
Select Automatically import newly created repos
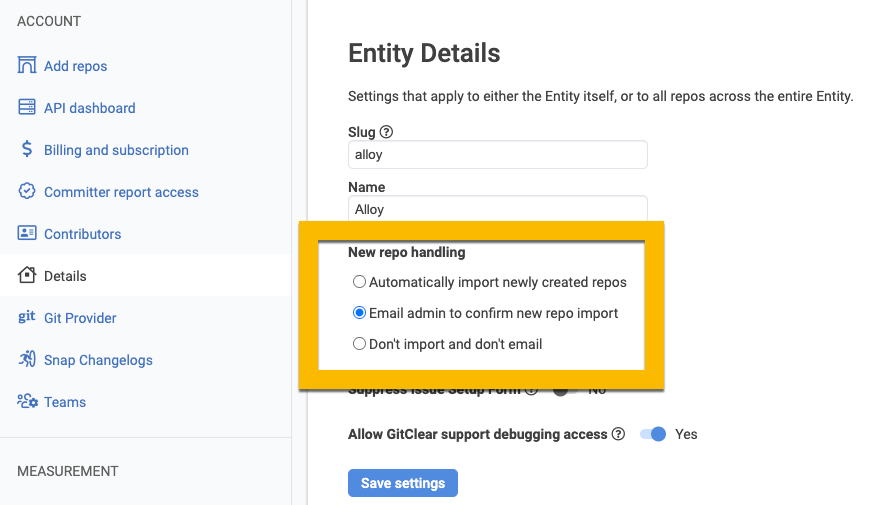tap(360, 283)
